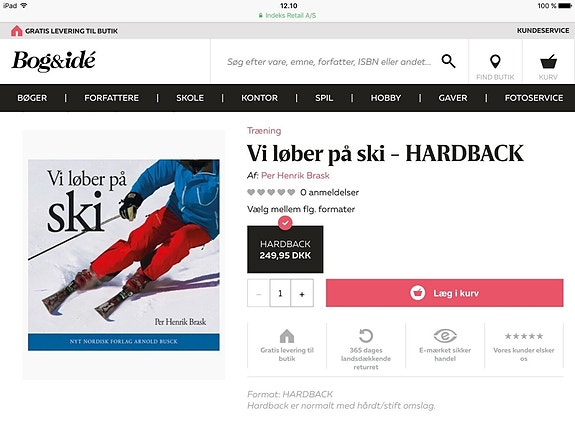575x431 pixels.
Task: Click the five-star Vores kunder elsker os icon
Action: (524, 336)
